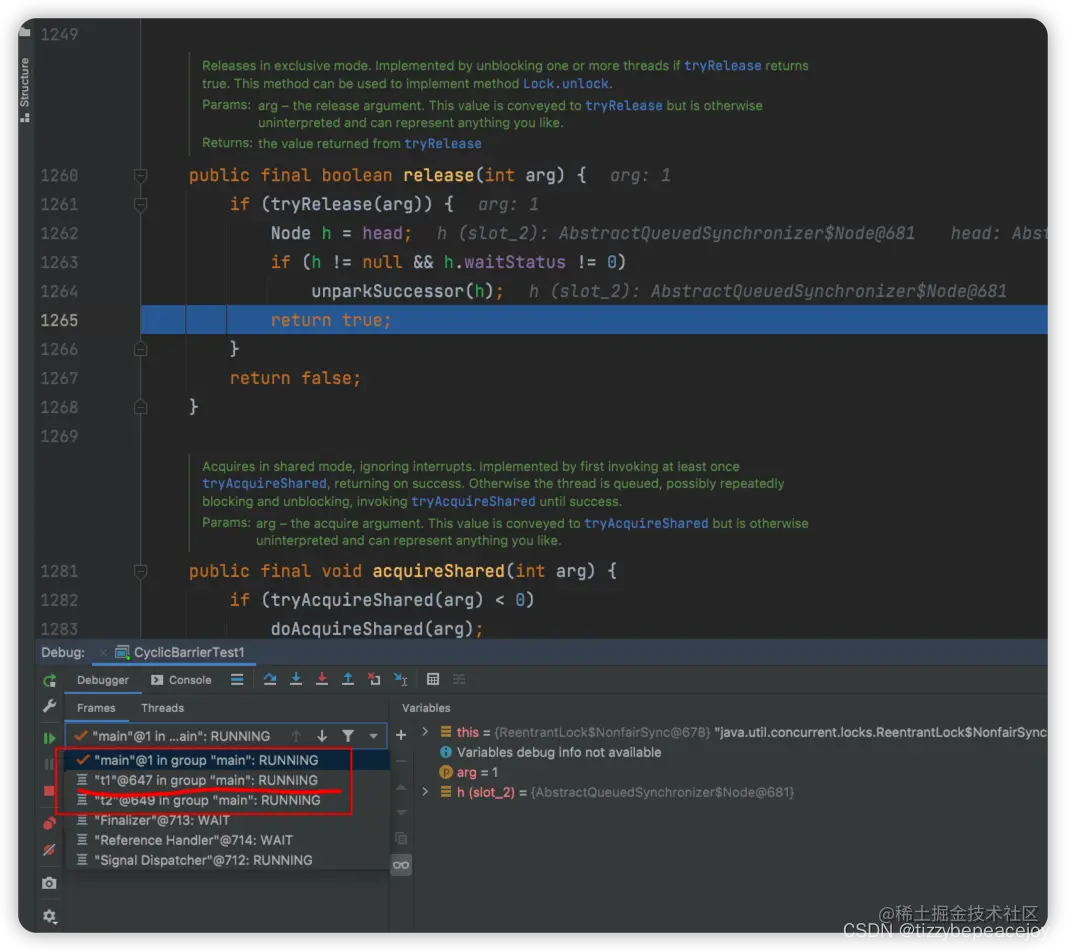Follow tryRelease link in release doc summary

click(x=722, y=66)
